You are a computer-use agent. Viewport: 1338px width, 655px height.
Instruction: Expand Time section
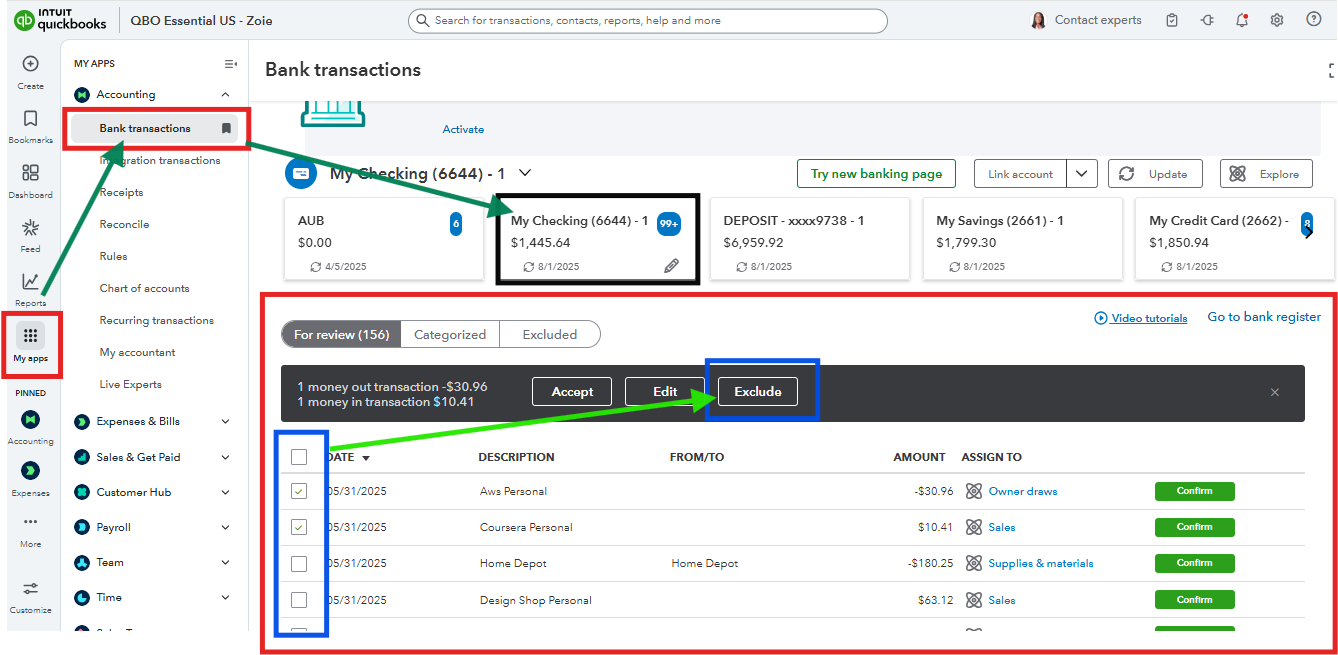pos(225,597)
